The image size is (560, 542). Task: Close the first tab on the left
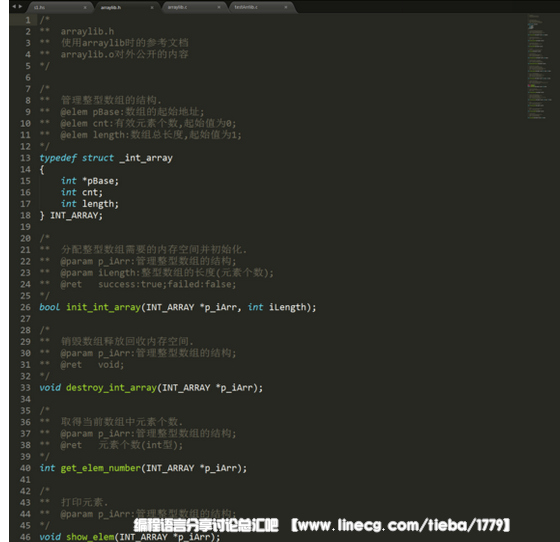click(85, 7)
